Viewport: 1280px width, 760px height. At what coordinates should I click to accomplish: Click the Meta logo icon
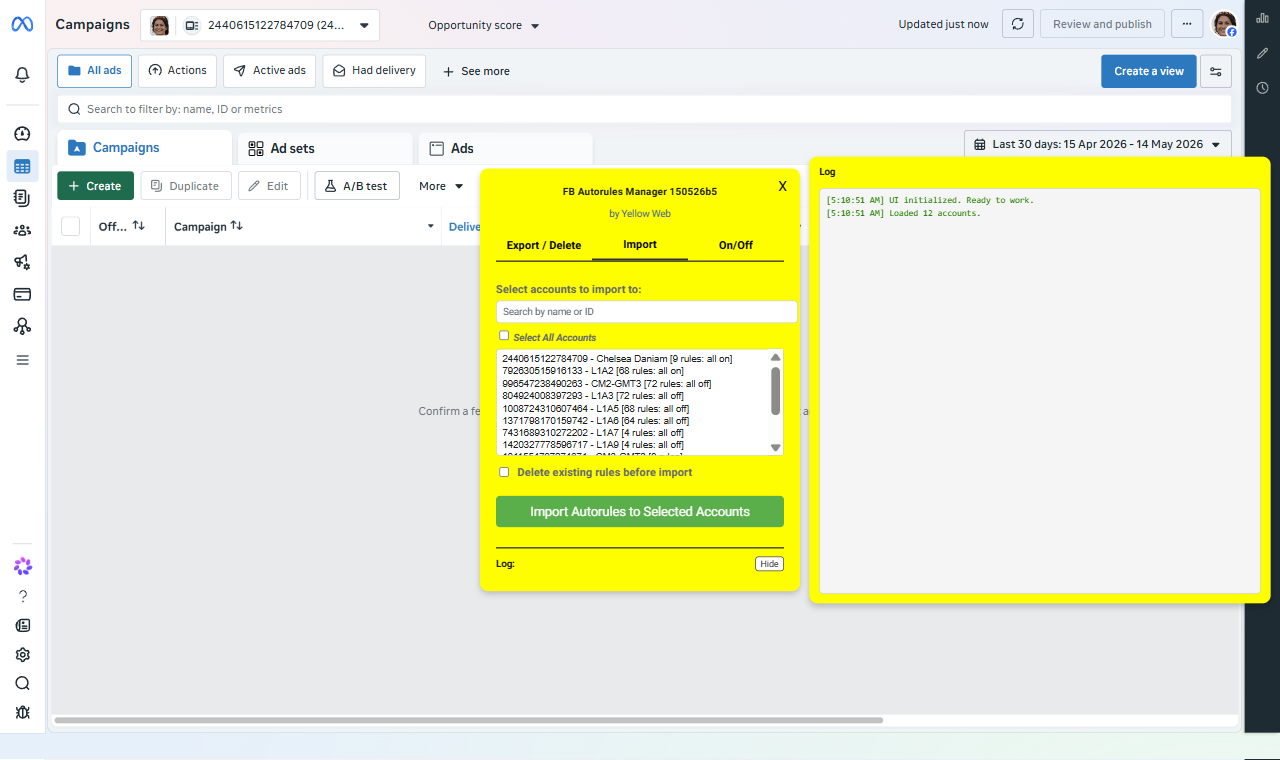(22, 24)
